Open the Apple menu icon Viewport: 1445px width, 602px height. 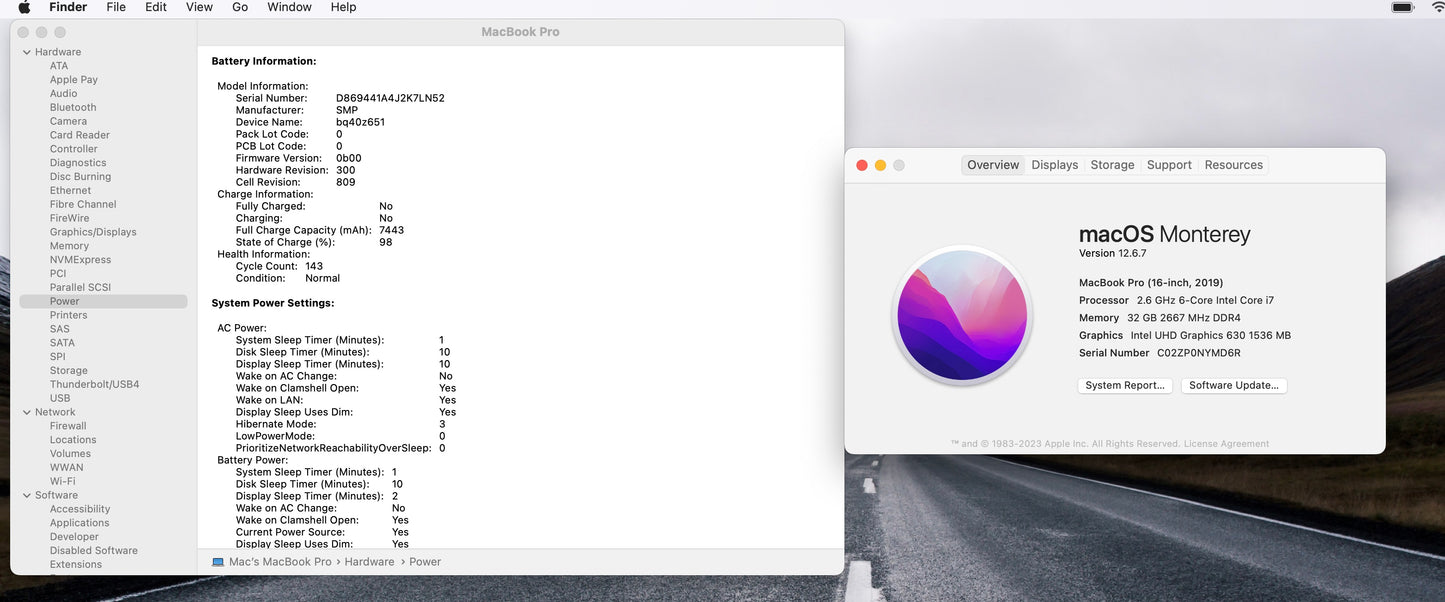[24, 7]
